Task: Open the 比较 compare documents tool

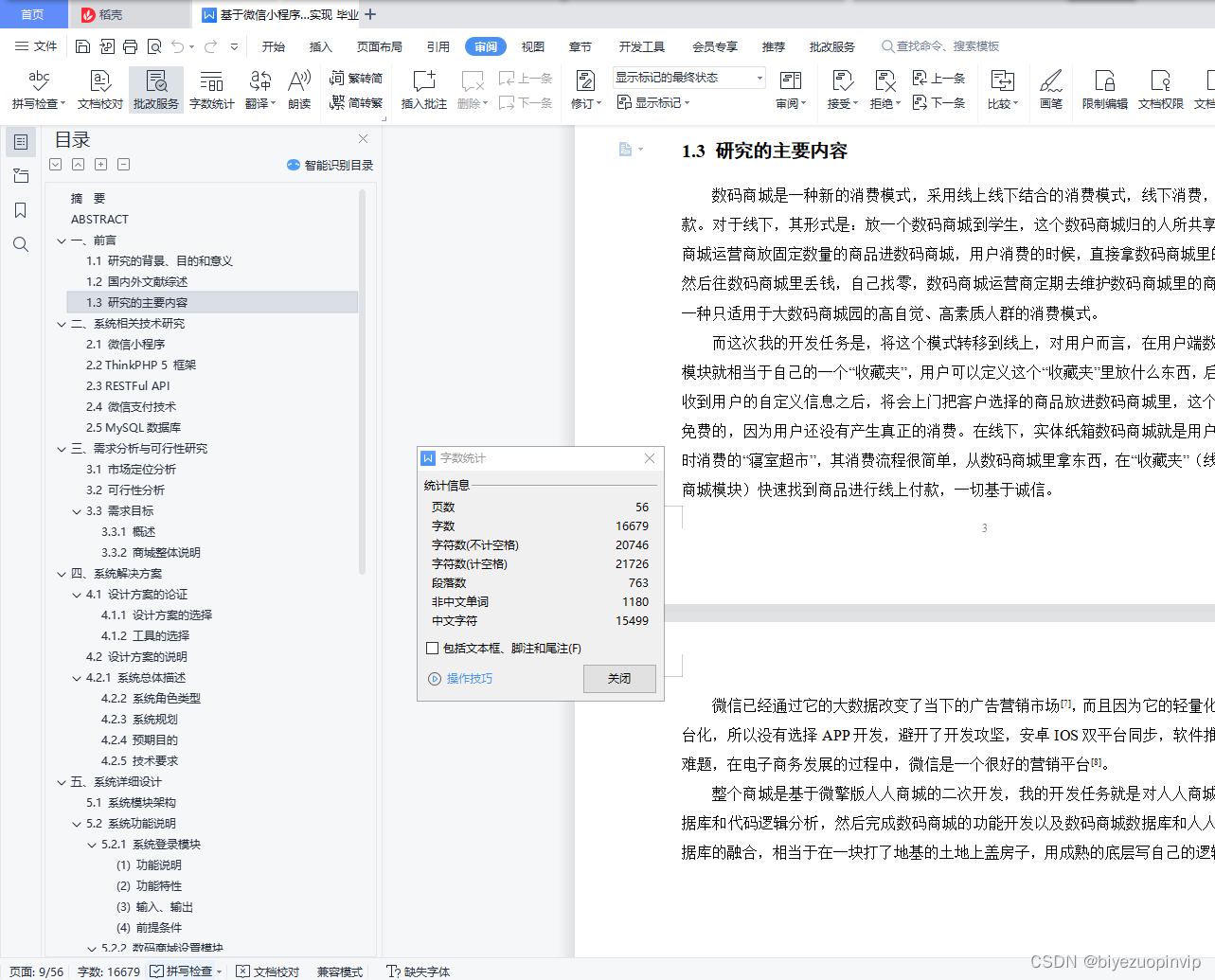Action: click(x=1002, y=90)
